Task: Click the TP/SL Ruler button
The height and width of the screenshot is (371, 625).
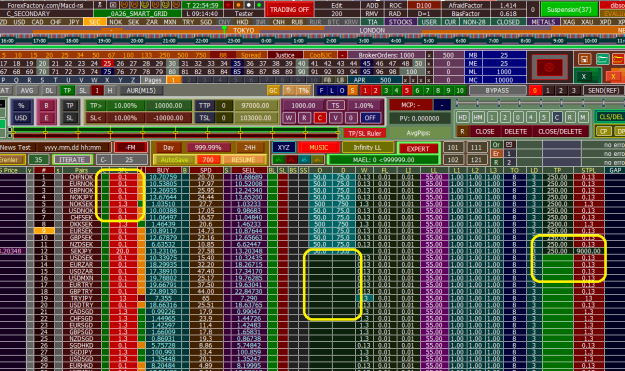Action: 365,133
